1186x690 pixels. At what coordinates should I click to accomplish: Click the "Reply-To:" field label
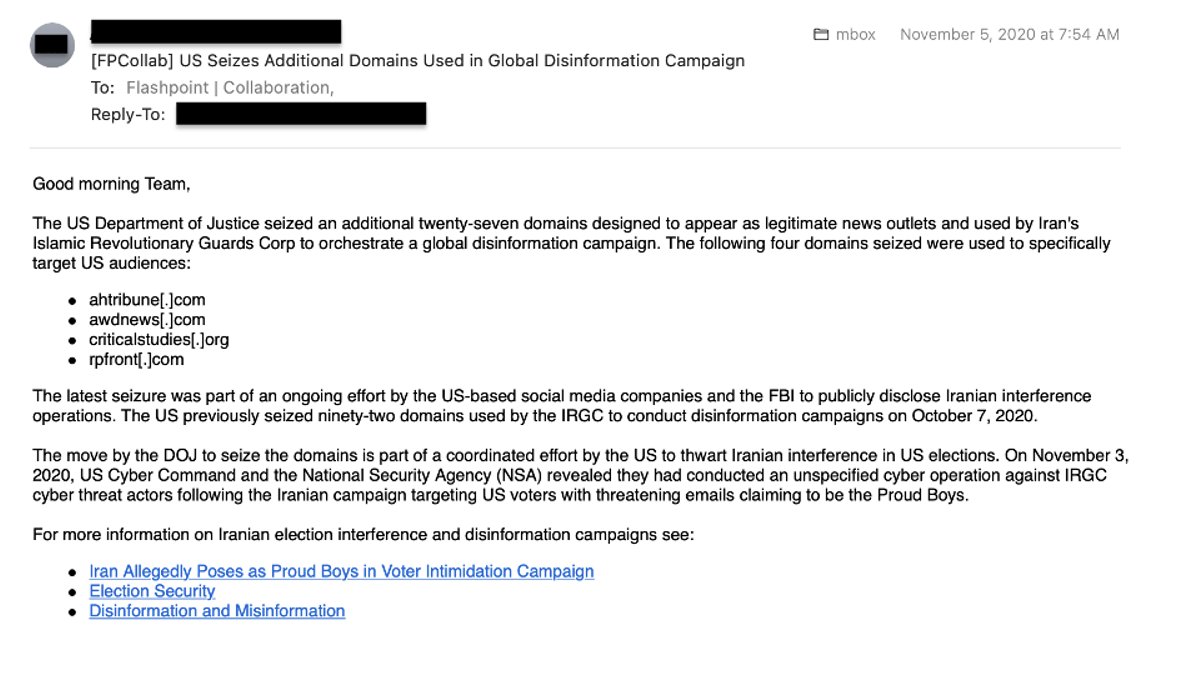click(x=127, y=114)
